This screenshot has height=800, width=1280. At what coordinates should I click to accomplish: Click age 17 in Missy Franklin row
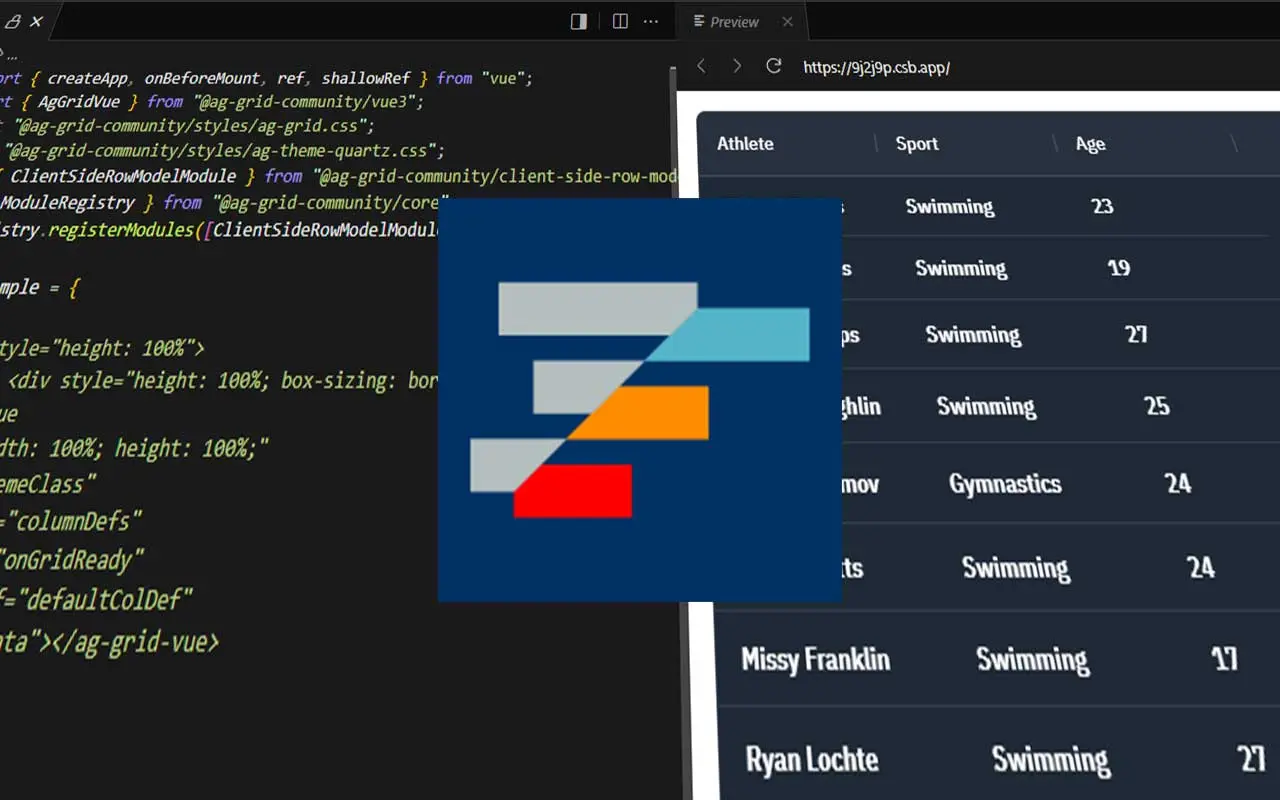1224,658
